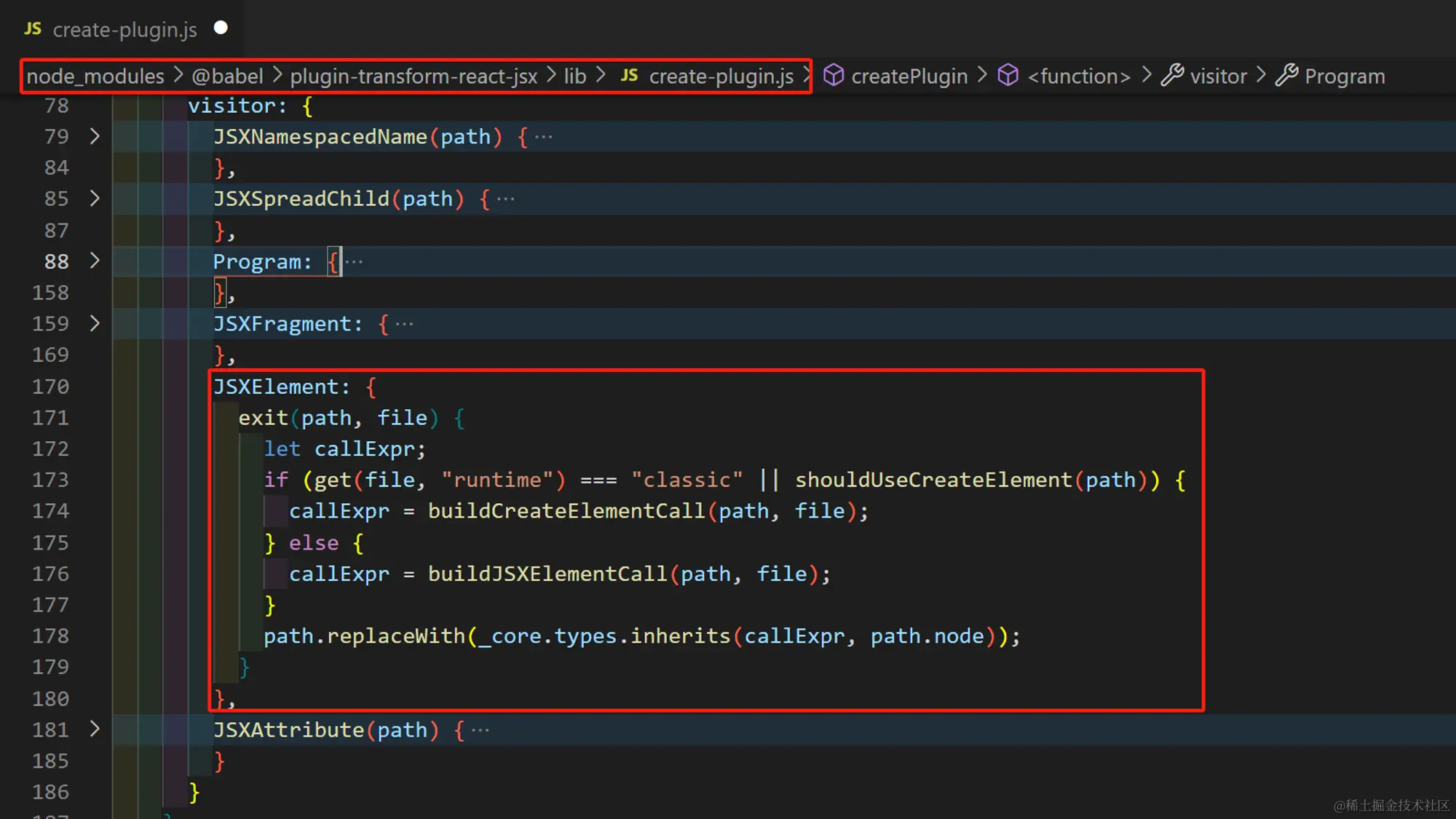
Task: Unfold the Program block at line 88
Action: (x=95, y=261)
